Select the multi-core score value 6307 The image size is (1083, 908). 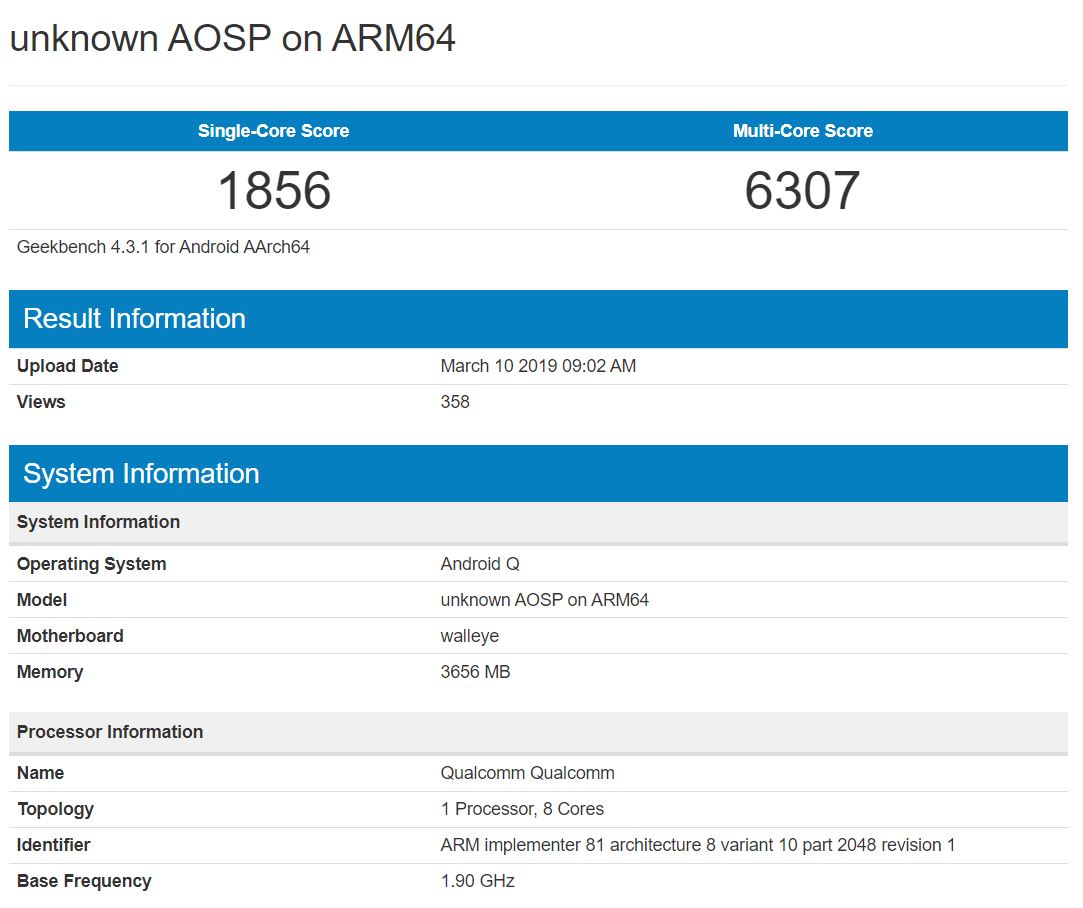click(802, 190)
